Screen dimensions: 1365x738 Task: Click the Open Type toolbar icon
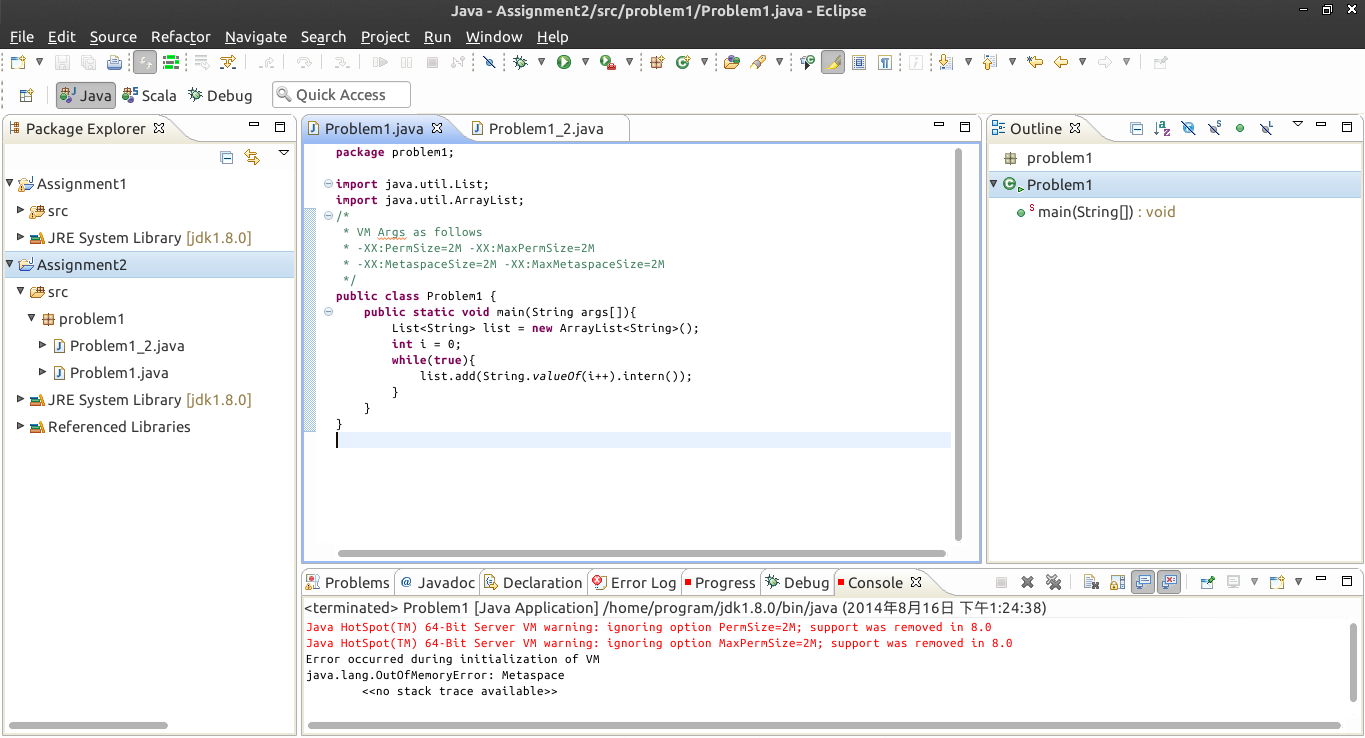pos(732,62)
